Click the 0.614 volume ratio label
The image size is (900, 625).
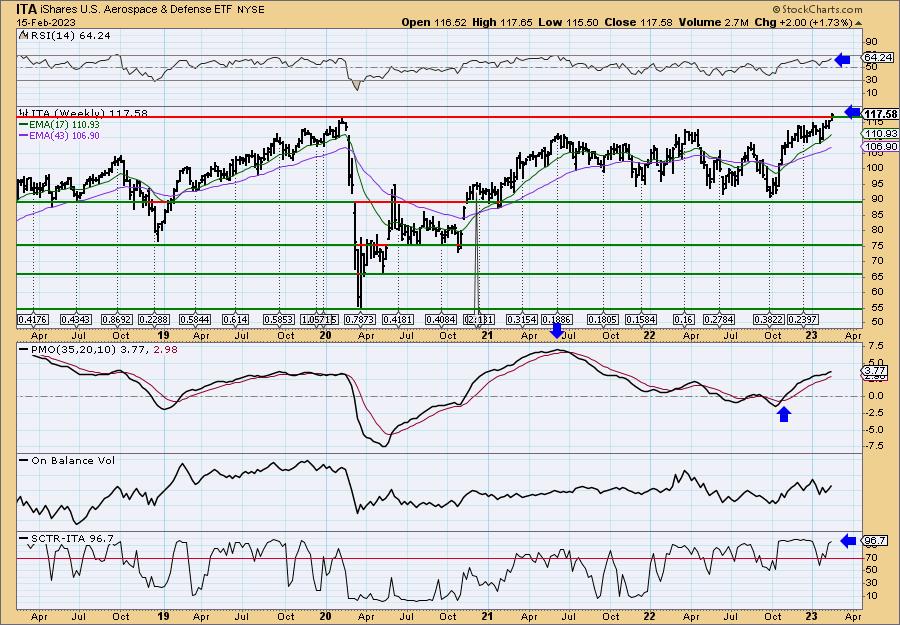pos(236,319)
